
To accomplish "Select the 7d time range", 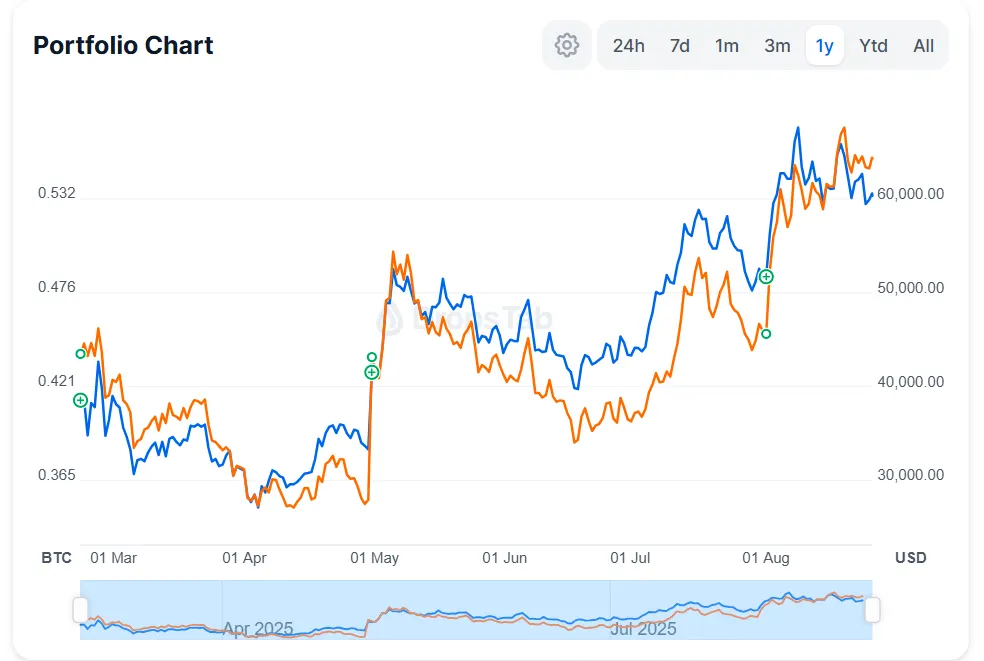I will click(x=680, y=46).
